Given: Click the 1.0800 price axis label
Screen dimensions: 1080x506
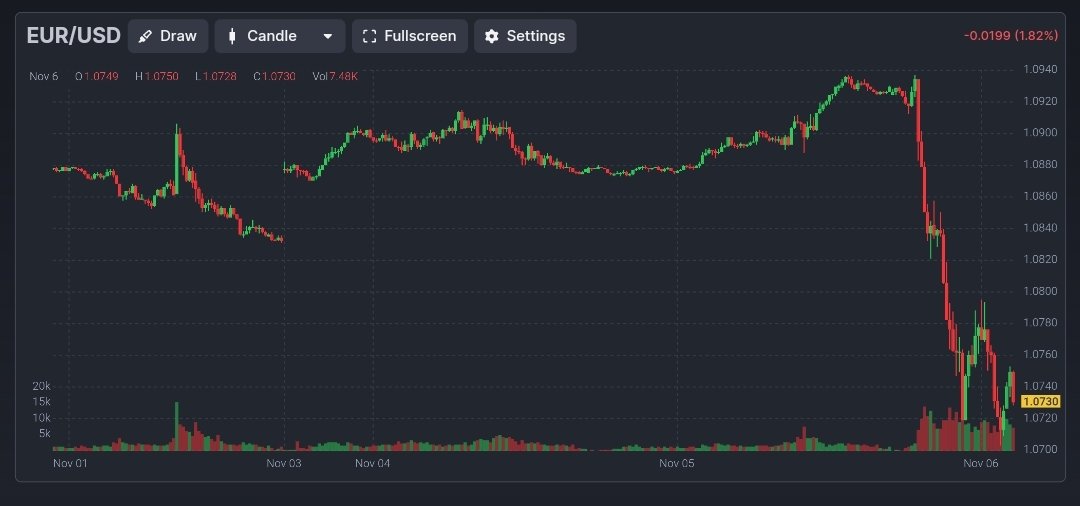Looking at the screenshot, I should click(x=1040, y=291).
